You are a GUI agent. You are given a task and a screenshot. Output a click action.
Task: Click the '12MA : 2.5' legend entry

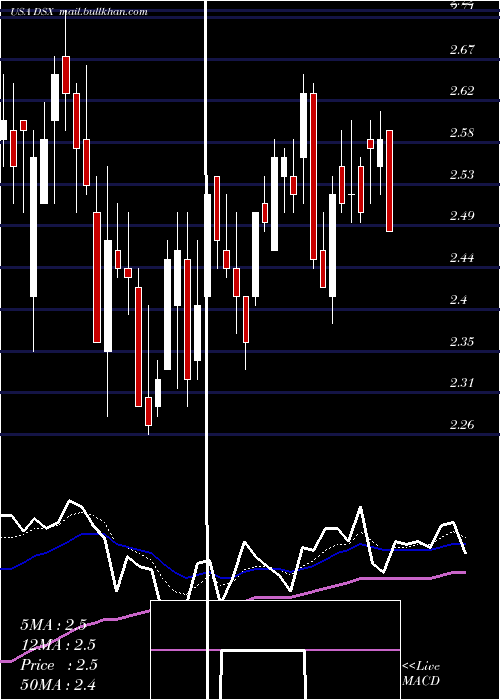pos(58,645)
